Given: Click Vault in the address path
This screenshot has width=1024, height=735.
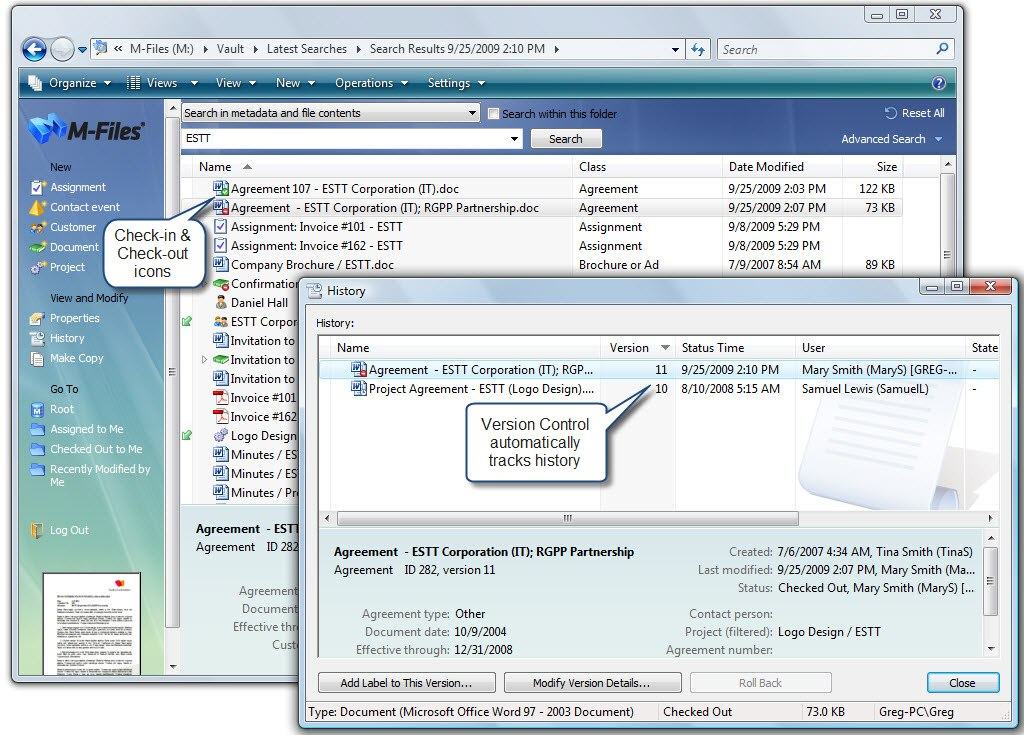Looking at the screenshot, I should [231, 49].
